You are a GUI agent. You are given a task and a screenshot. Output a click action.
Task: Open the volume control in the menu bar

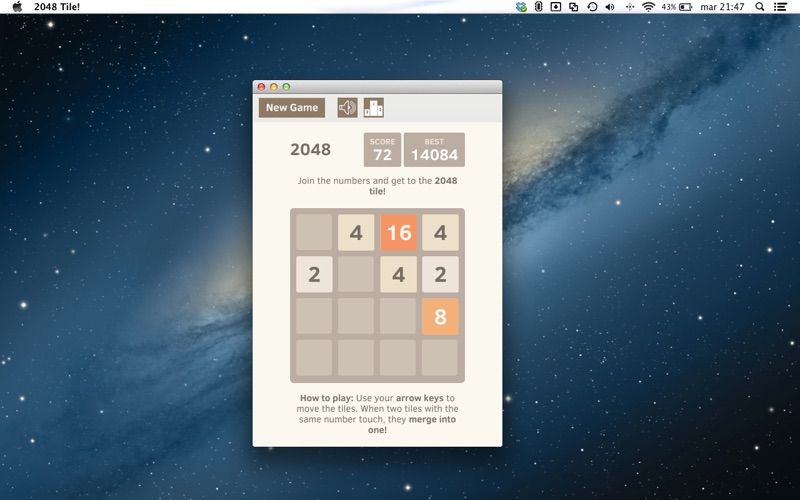tap(610, 7)
